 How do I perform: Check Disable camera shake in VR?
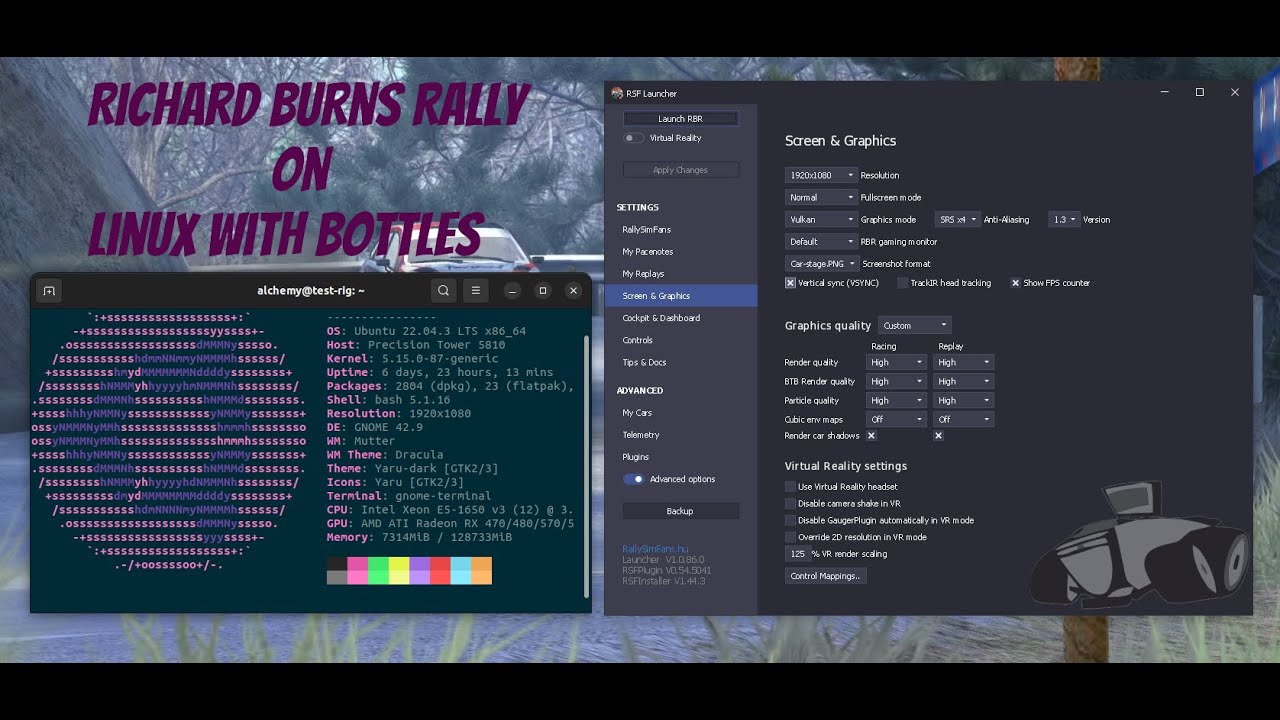(790, 504)
